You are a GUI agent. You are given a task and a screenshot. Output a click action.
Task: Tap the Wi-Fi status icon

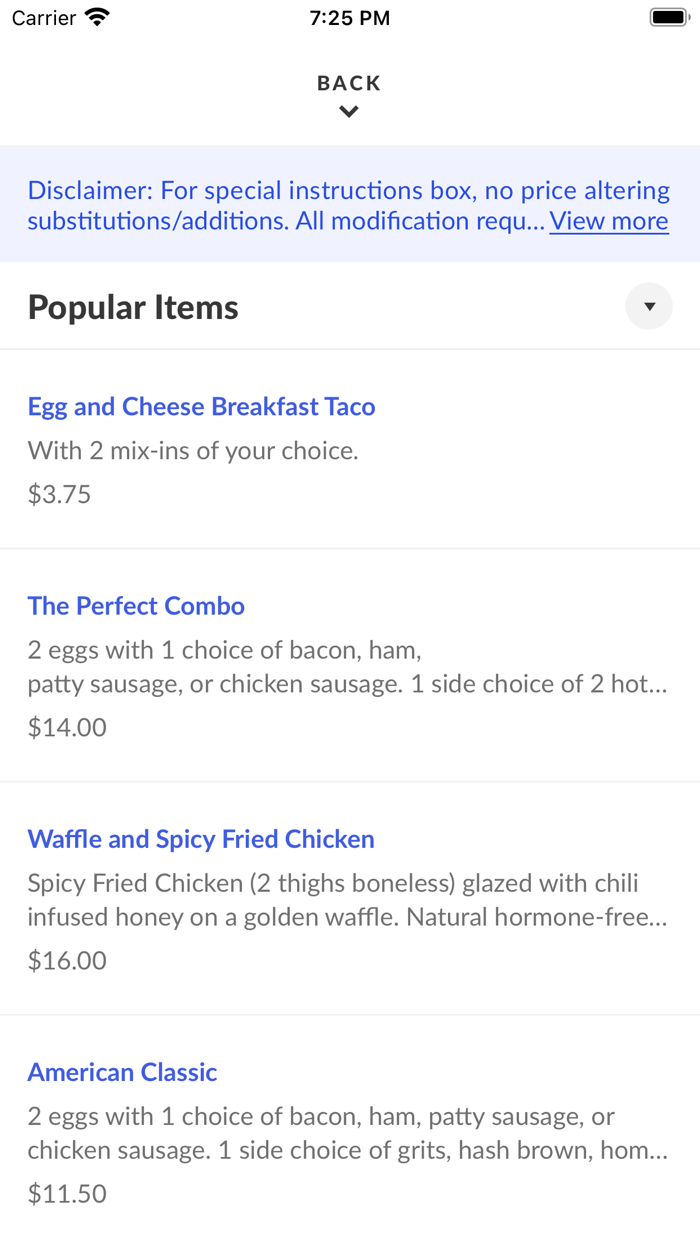pyautogui.click(x=97, y=16)
